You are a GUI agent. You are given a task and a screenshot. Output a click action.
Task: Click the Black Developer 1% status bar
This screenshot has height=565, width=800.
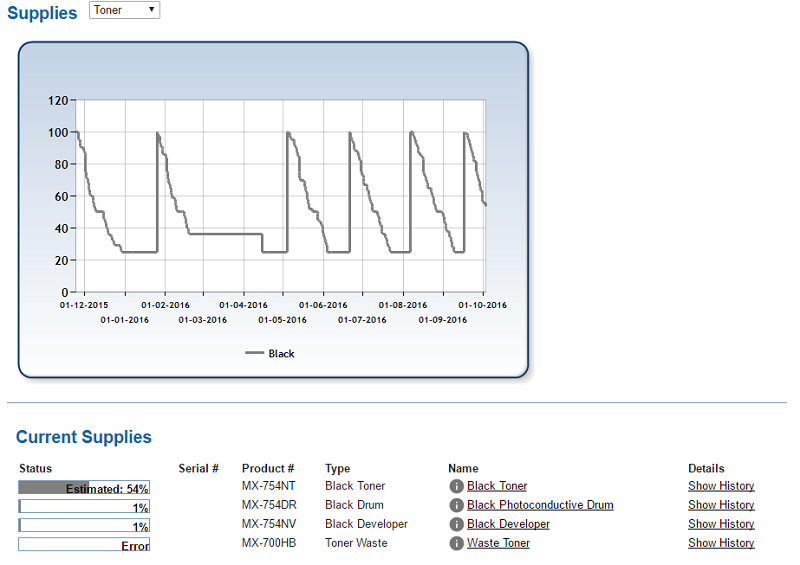84,525
